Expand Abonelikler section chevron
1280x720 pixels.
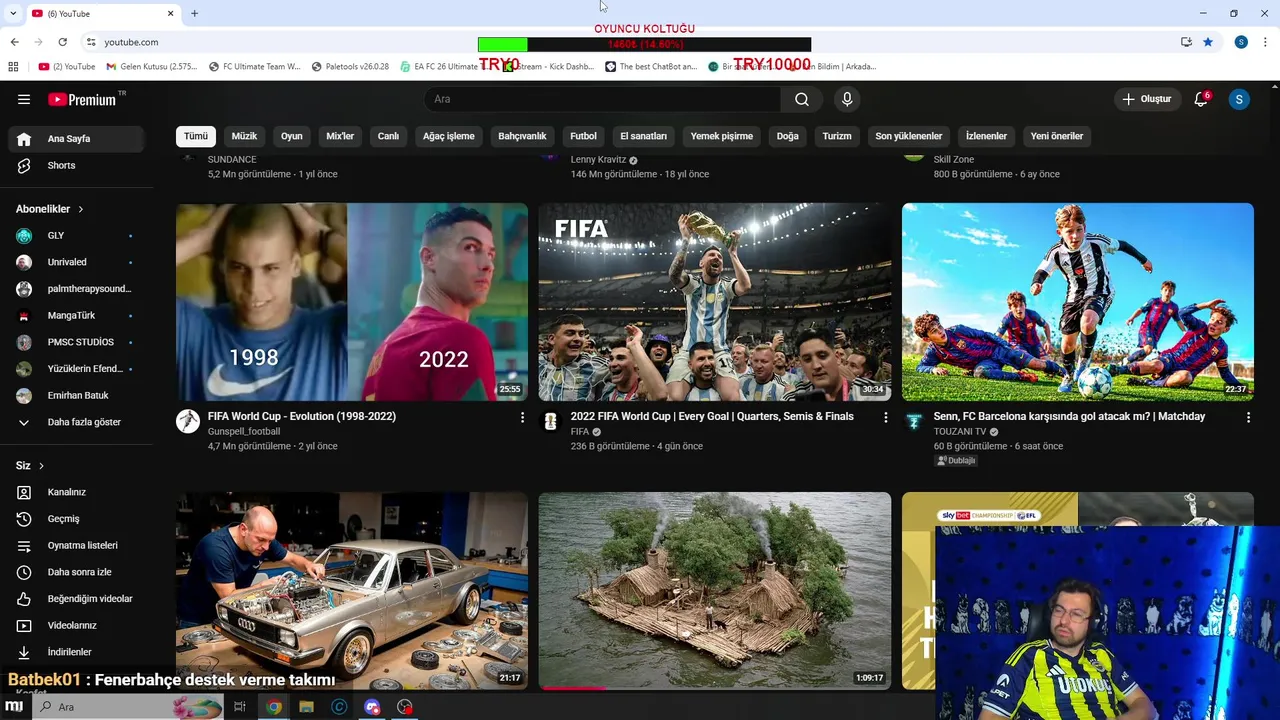81,209
